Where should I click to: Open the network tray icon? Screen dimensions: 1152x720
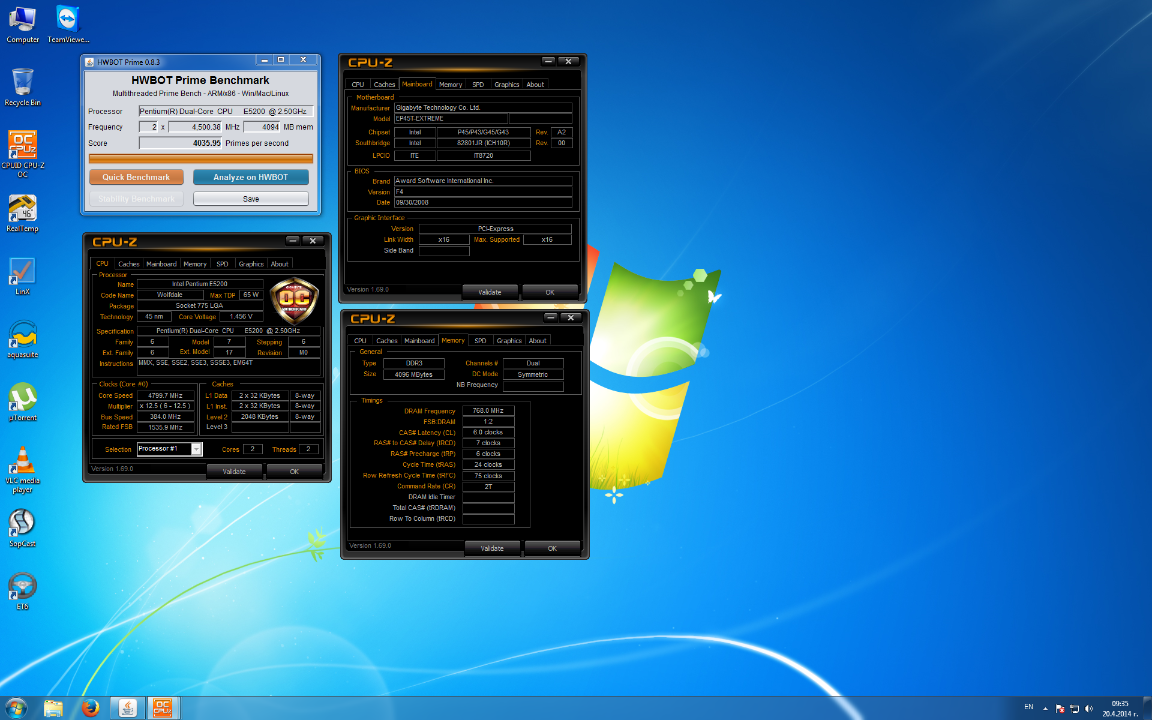coord(1074,708)
